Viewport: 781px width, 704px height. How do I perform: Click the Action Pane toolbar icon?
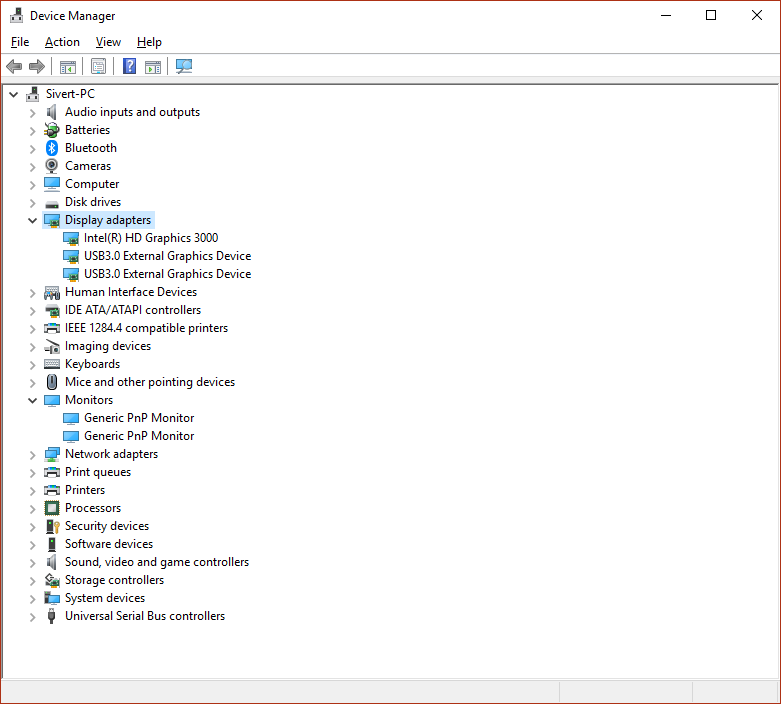coord(153,66)
